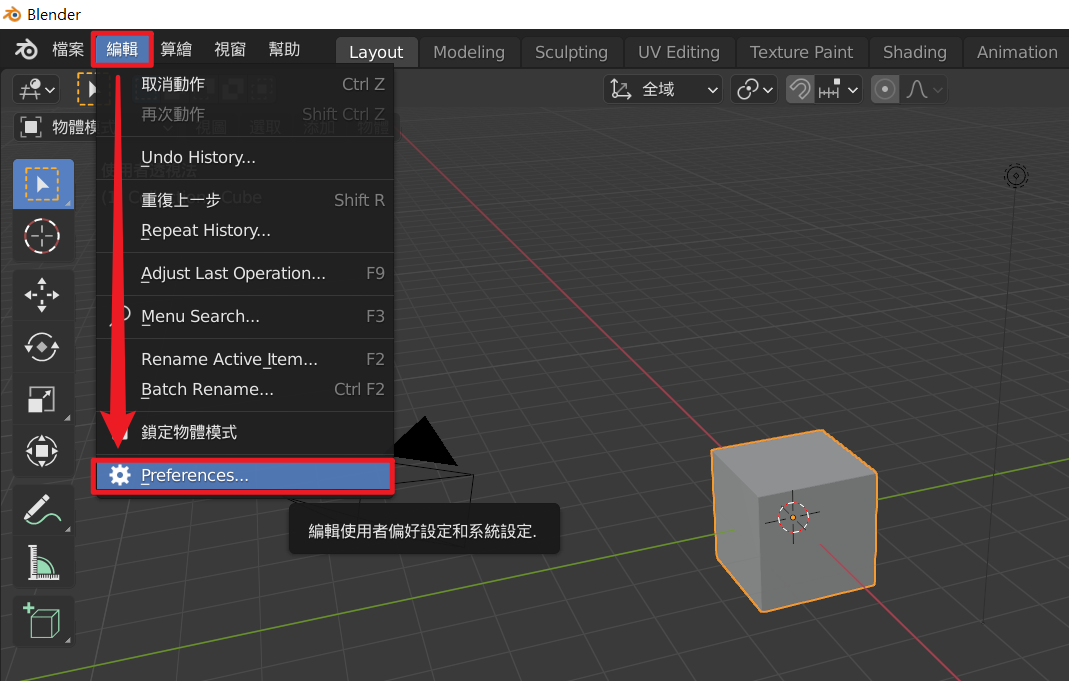Switch to the Modeling workspace tab
The image size is (1069, 681).
tap(469, 52)
